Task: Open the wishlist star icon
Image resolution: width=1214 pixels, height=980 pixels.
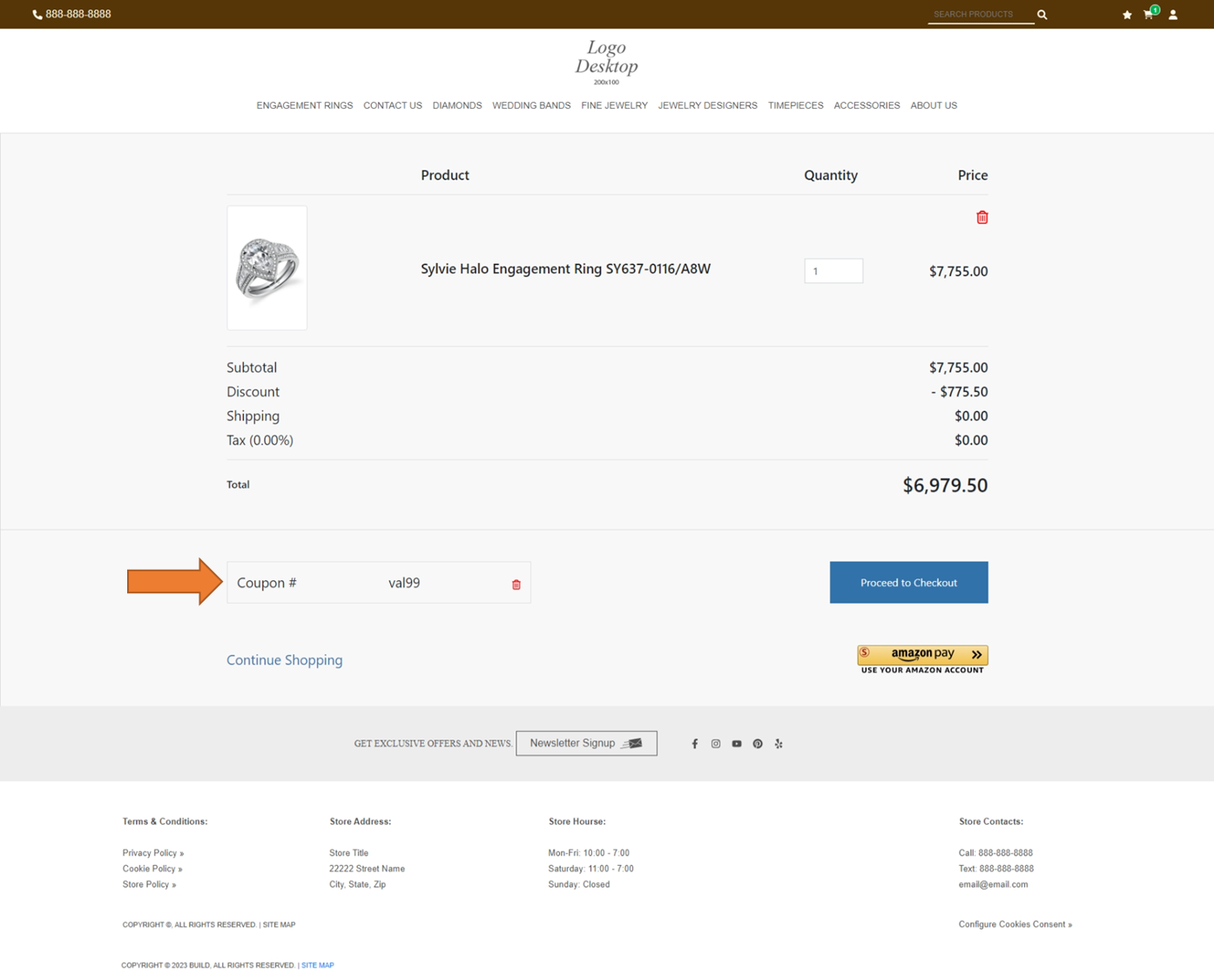Action: tap(1127, 15)
